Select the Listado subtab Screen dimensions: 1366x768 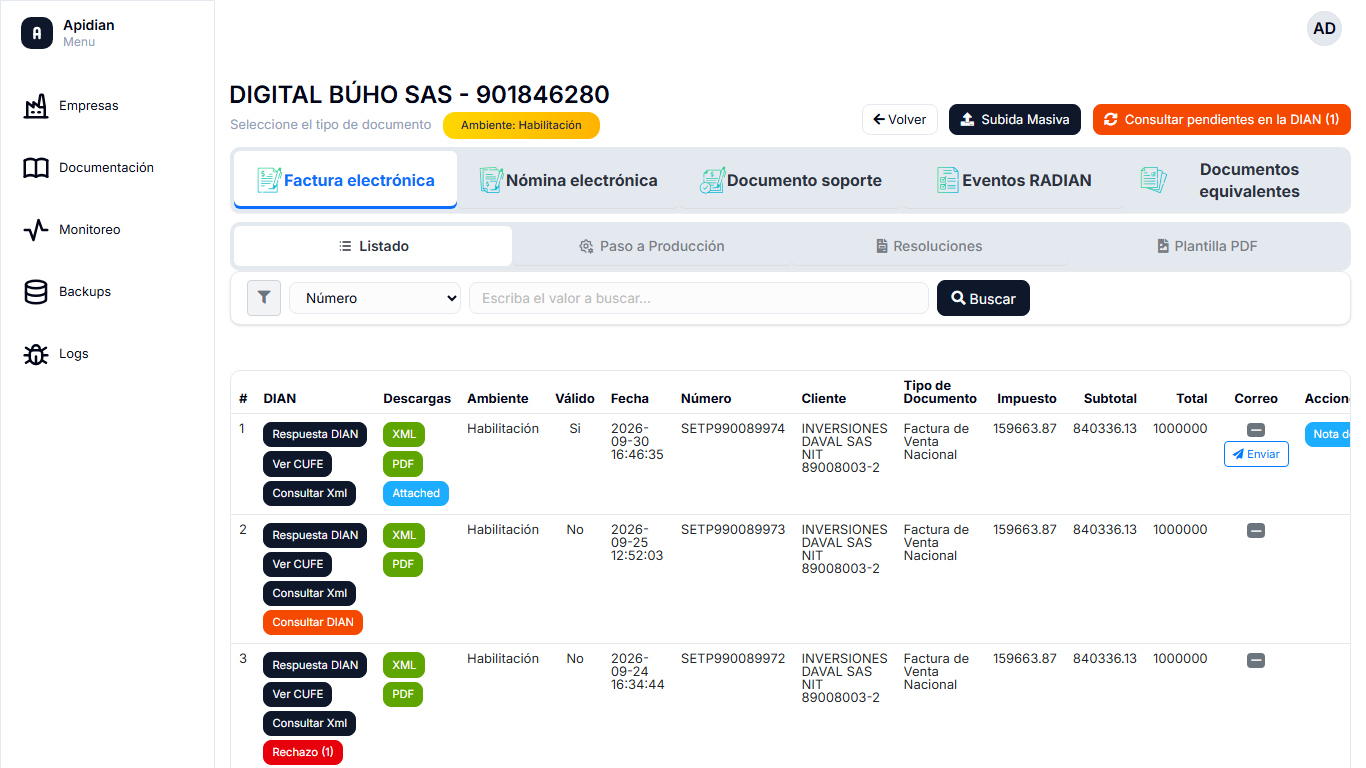[x=373, y=246]
